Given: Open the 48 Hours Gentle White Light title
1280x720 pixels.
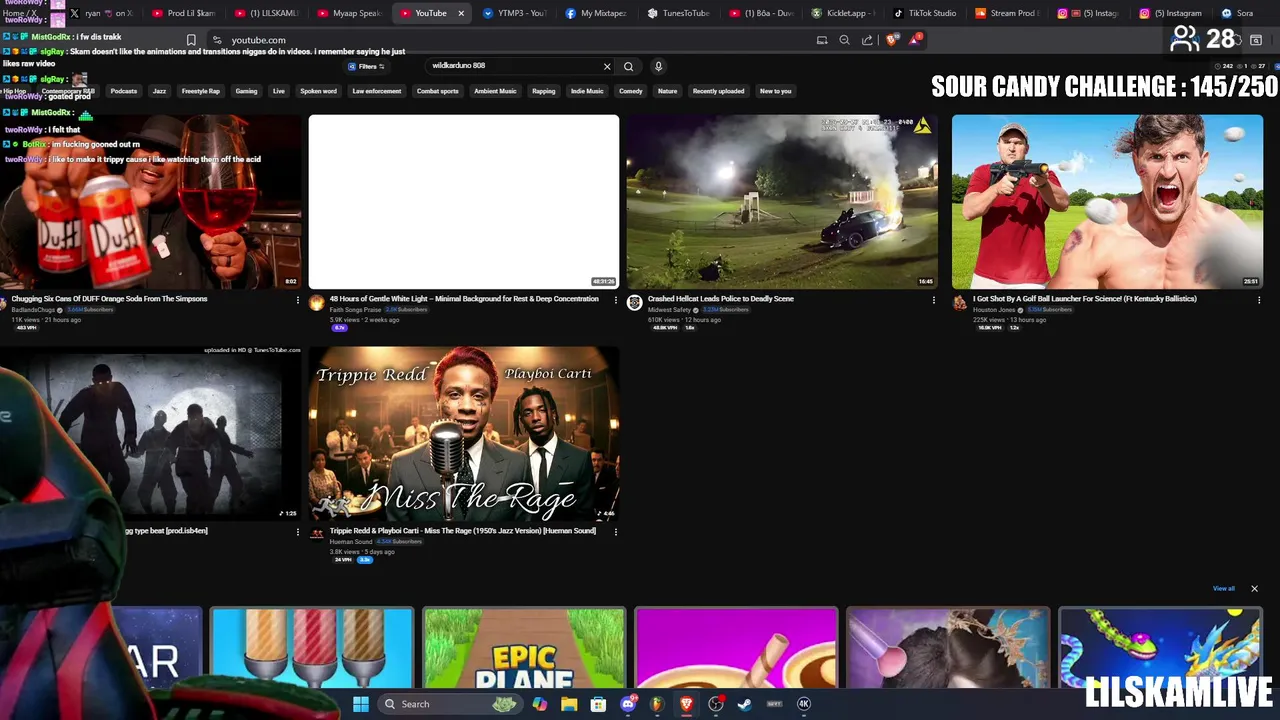Looking at the screenshot, I should click(x=464, y=299).
